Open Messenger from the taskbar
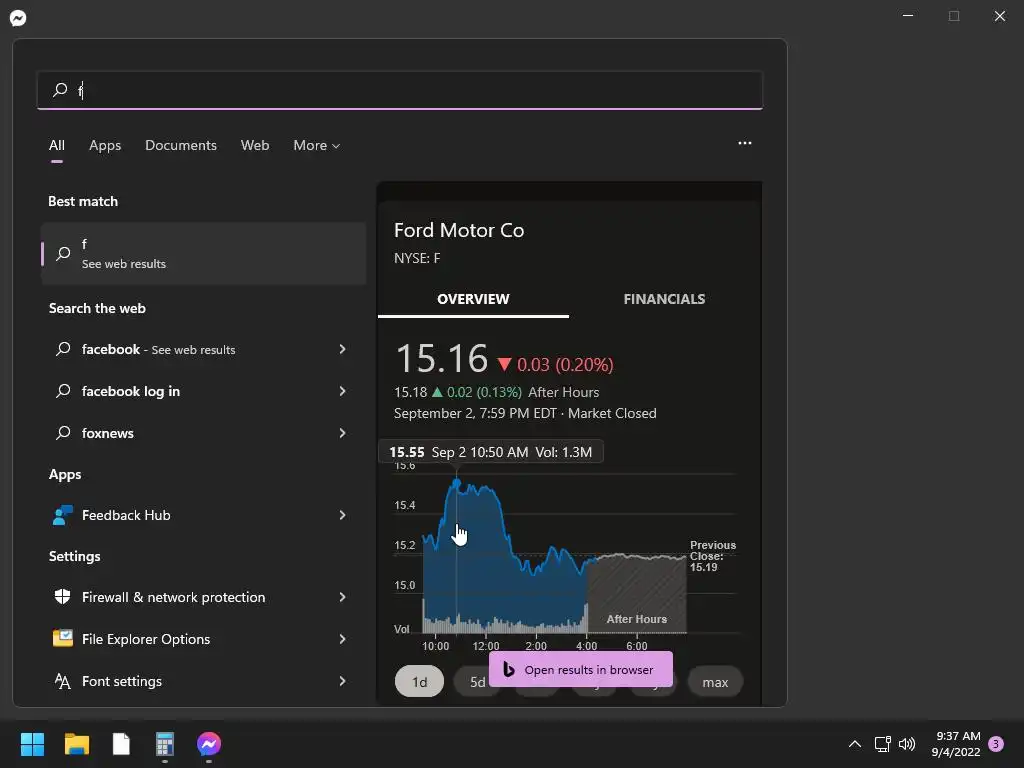This screenshot has height=768, width=1024. pyautogui.click(x=209, y=744)
